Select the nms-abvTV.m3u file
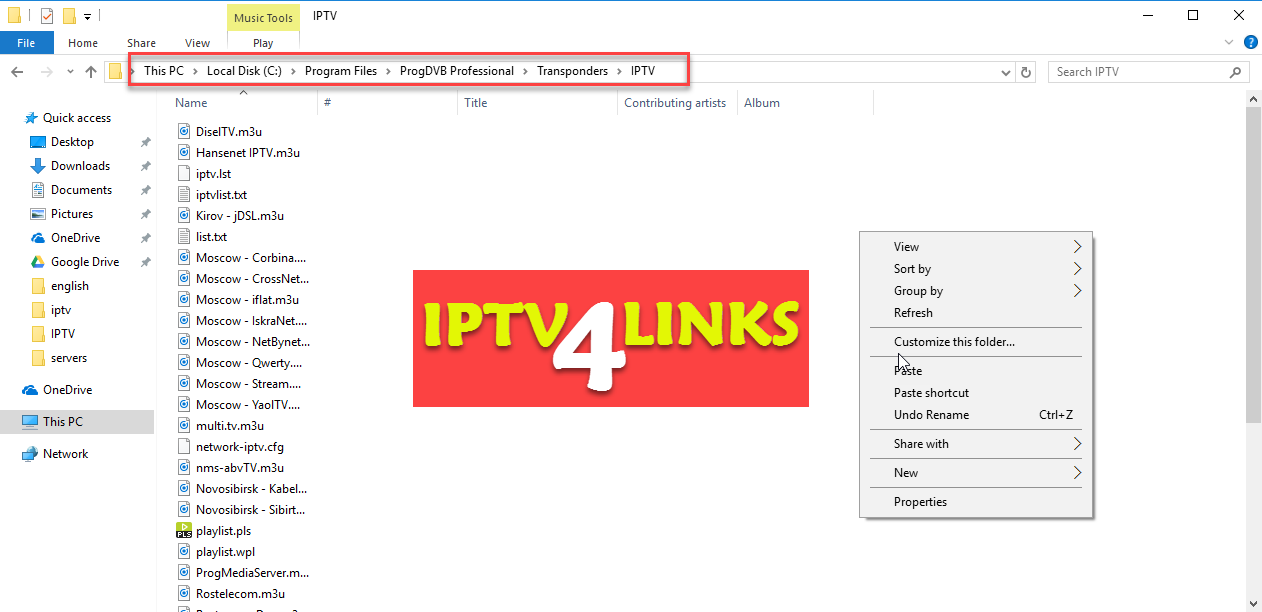This screenshot has width=1262, height=612. [x=240, y=467]
